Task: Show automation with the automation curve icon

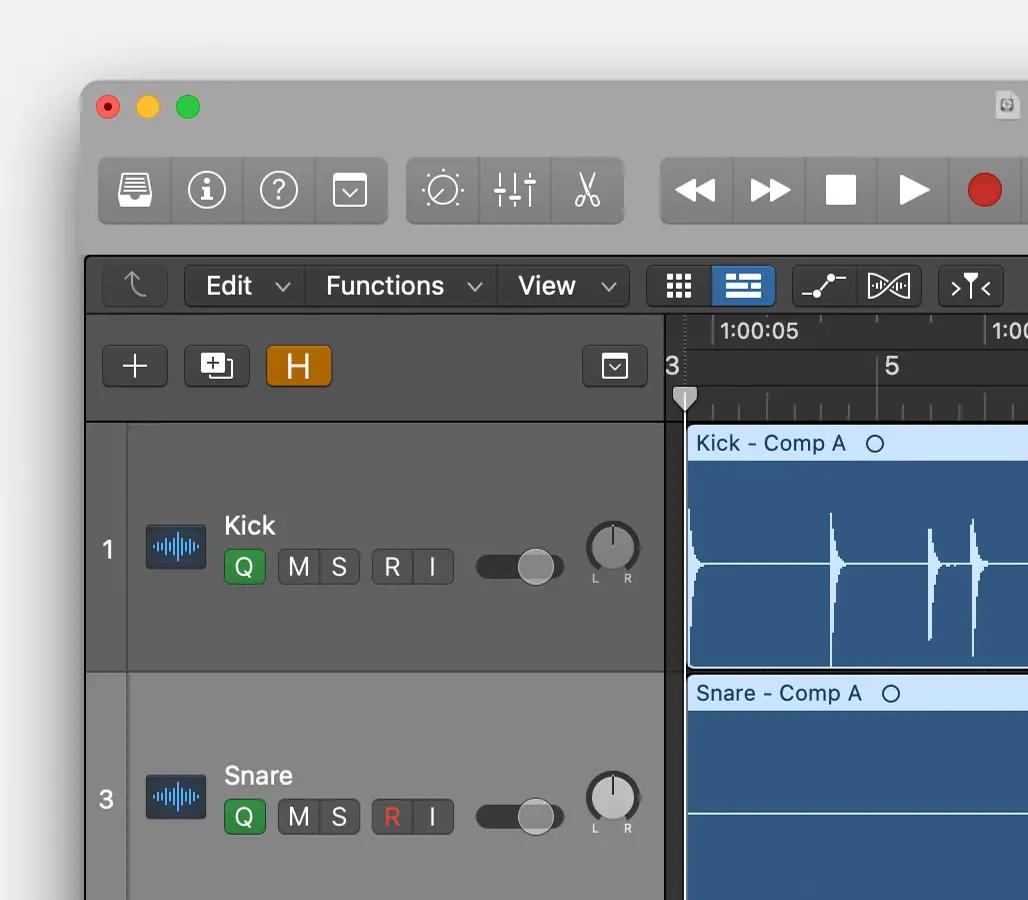Action: point(823,285)
